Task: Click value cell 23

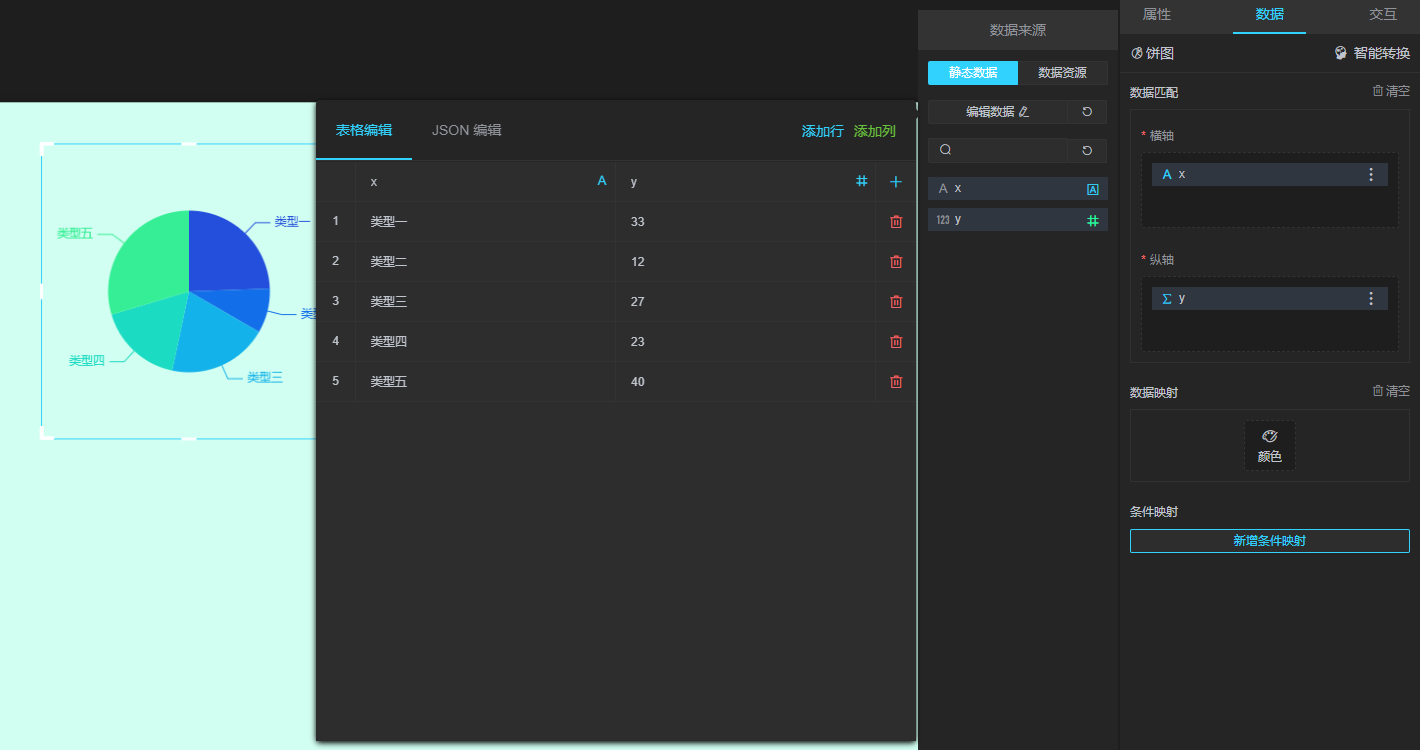Action: pos(745,342)
